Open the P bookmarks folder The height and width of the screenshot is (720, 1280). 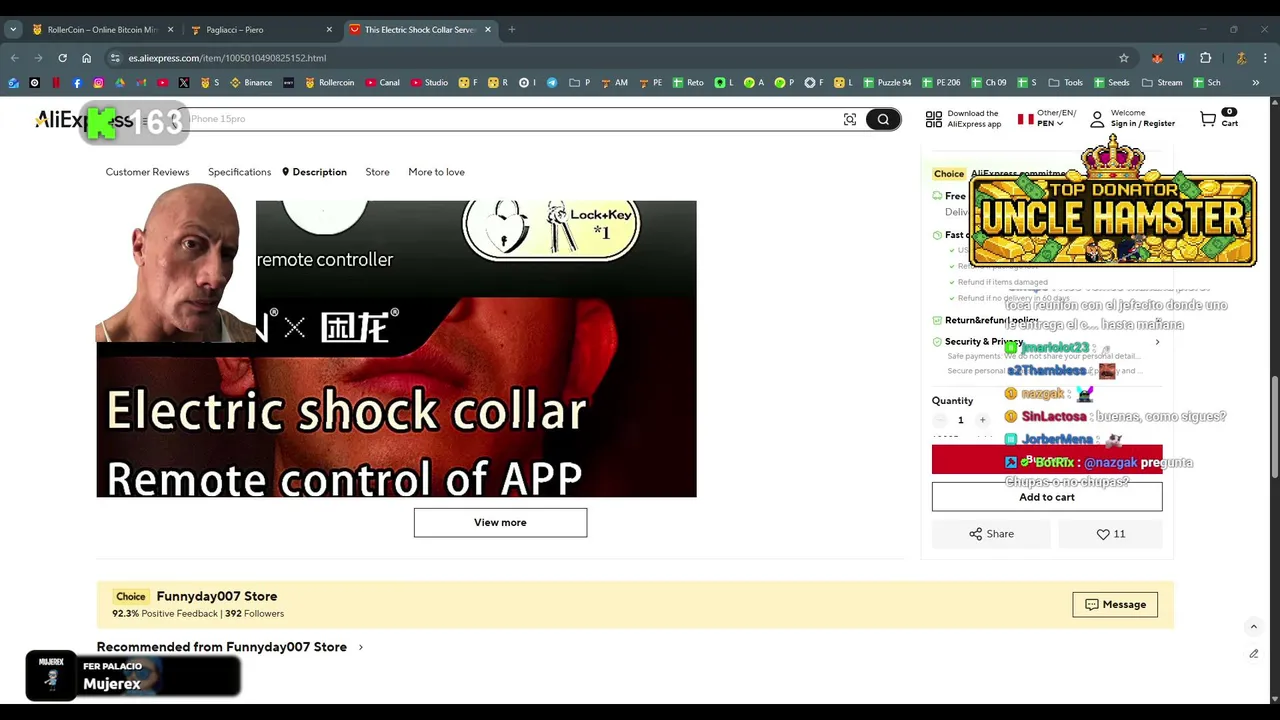pos(579,83)
